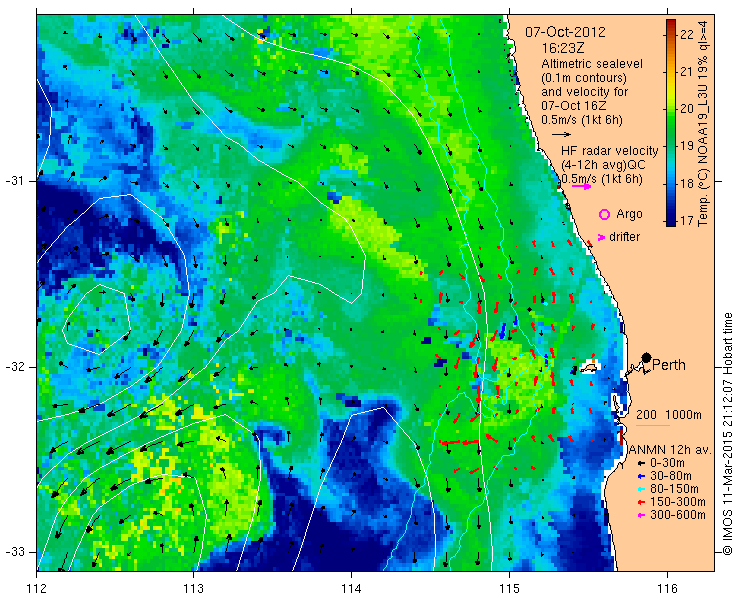Click the 114 longitude axis label

click(352, 589)
